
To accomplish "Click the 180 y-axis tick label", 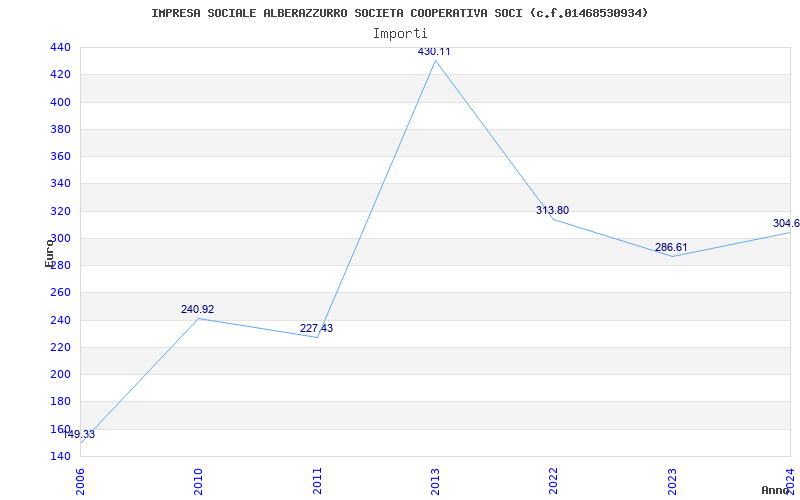I will coord(60,402).
